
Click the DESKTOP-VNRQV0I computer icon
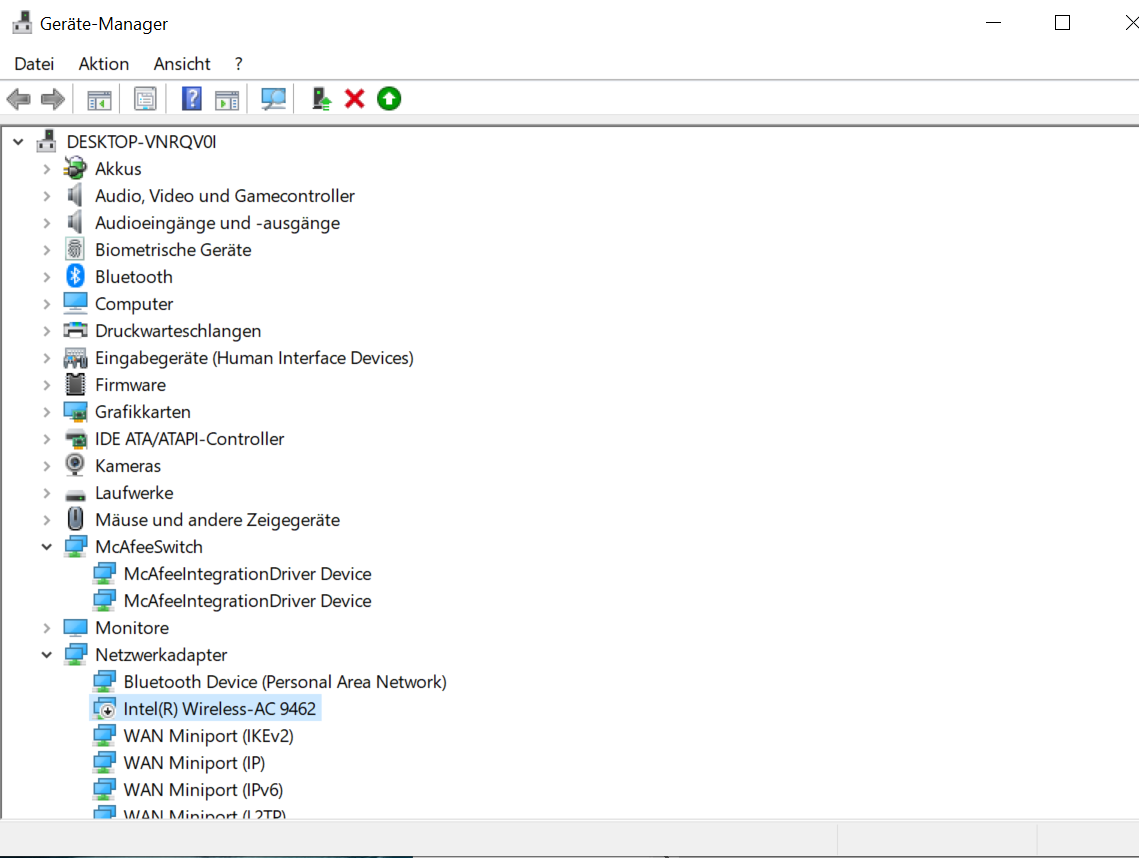point(46,141)
